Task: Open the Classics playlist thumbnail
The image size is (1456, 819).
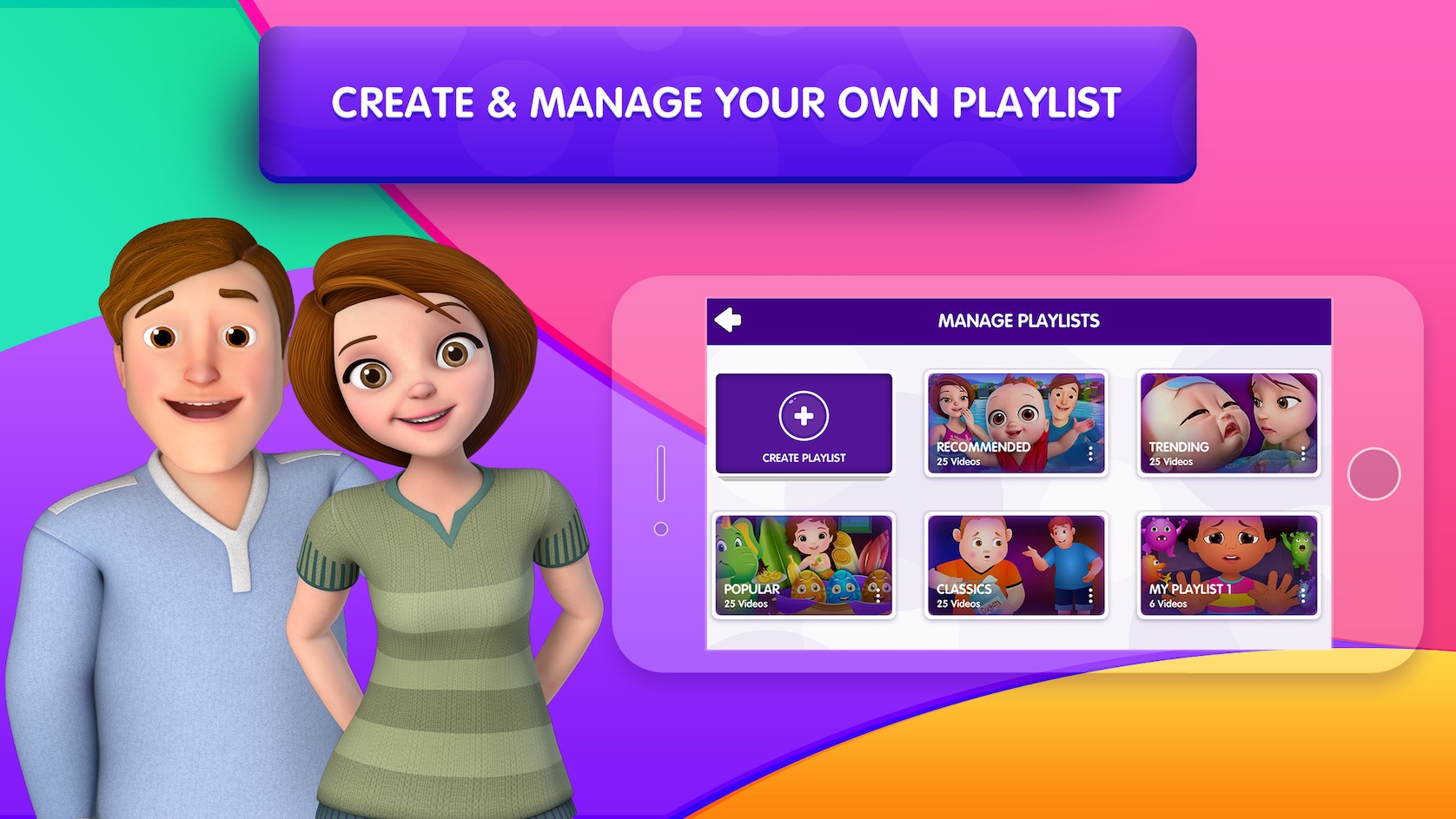Action: point(1016,565)
